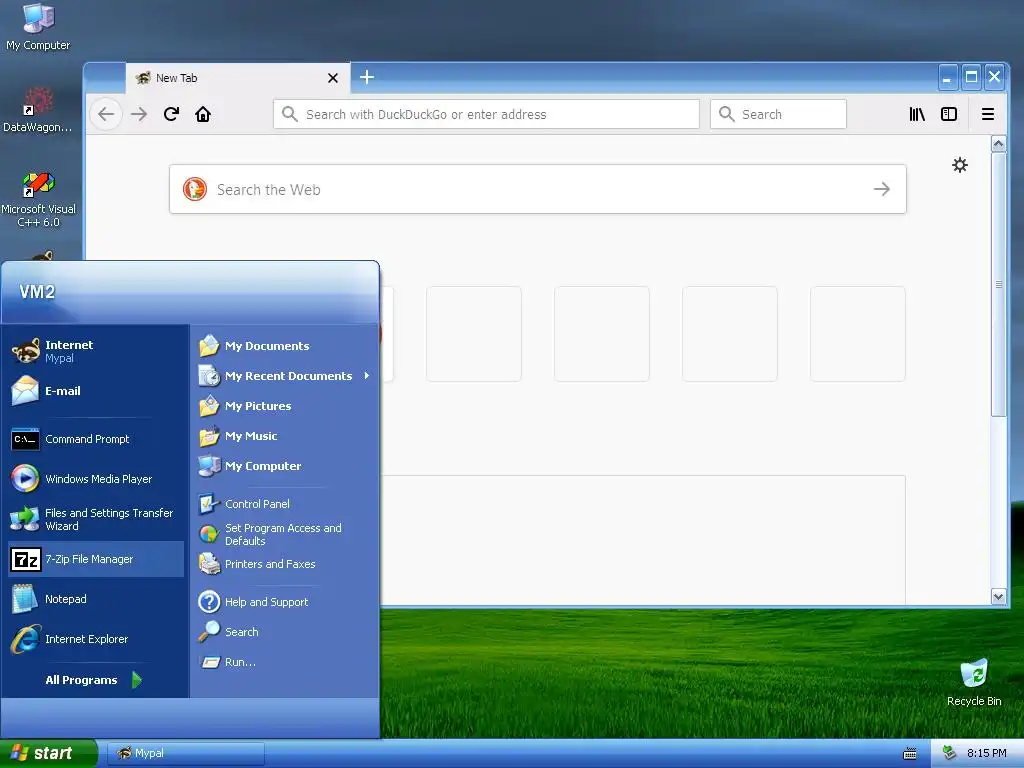
Task: Toggle the sidebar view icon
Action: click(949, 114)
